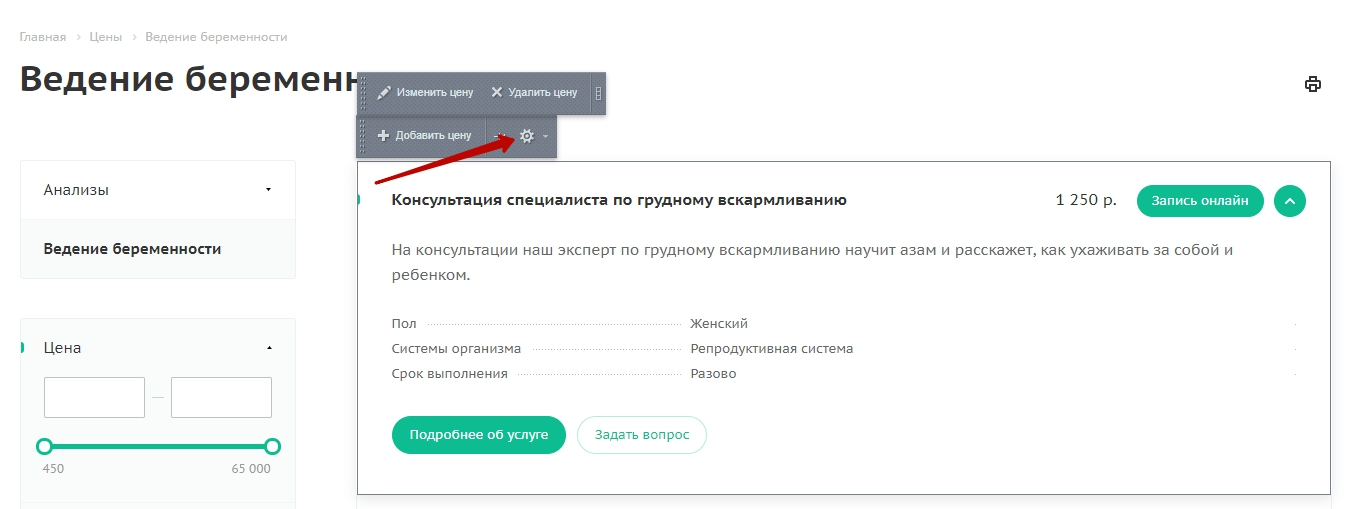Go to the 'Главная' breadcrumb link
Image resolution: width=1349 pixels, height=509 pixels.
[43, 37]
